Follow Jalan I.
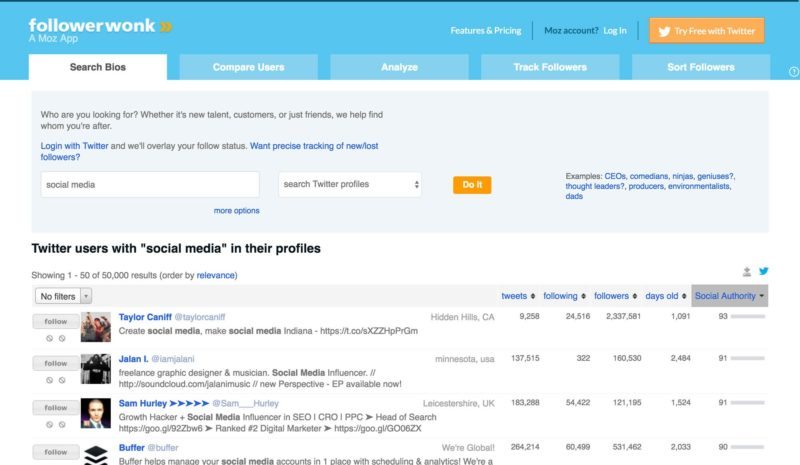 point(56,363)
